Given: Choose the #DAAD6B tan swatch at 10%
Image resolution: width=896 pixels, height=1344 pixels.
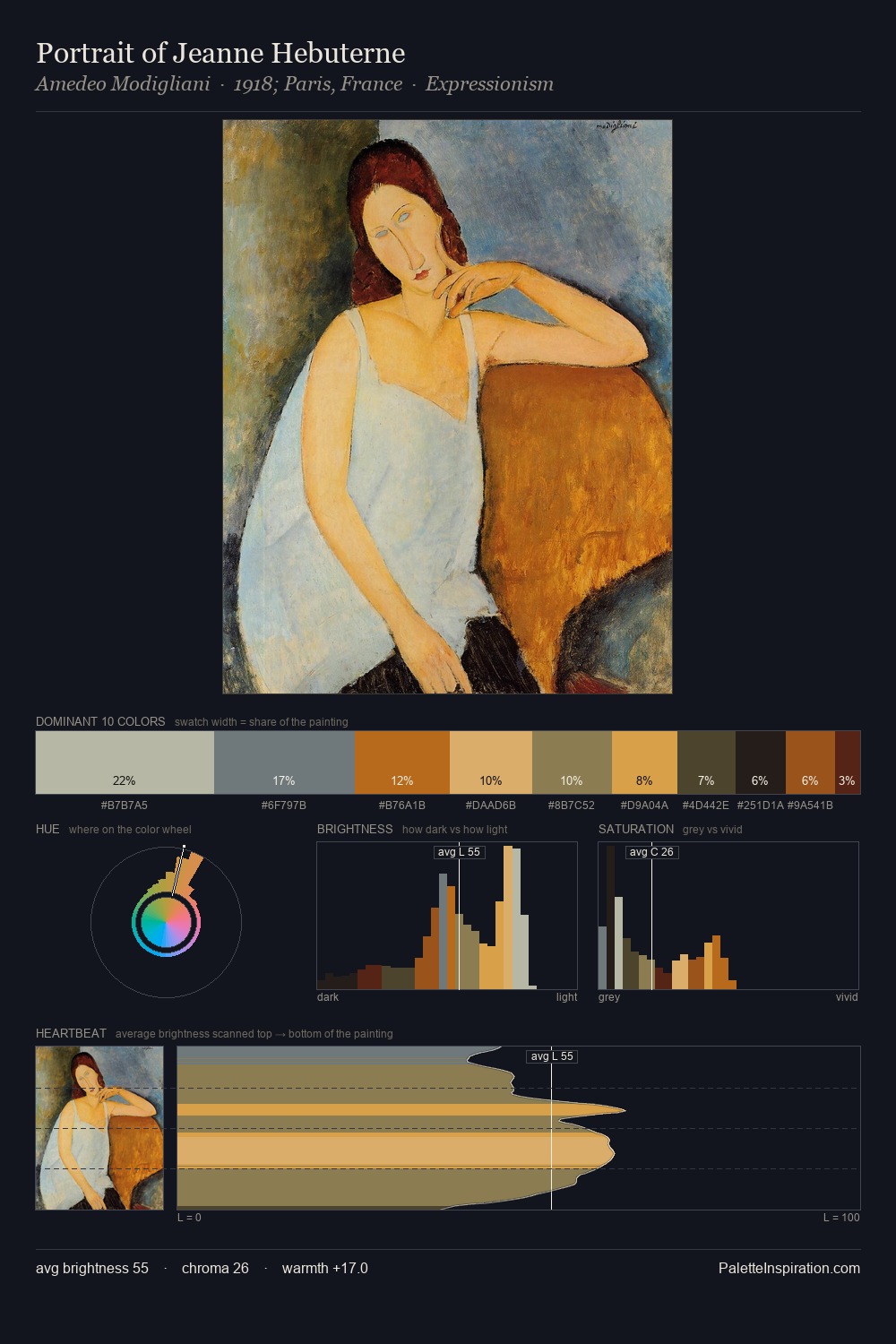Looking at the screenshot, I should click(x=491, y=762).
